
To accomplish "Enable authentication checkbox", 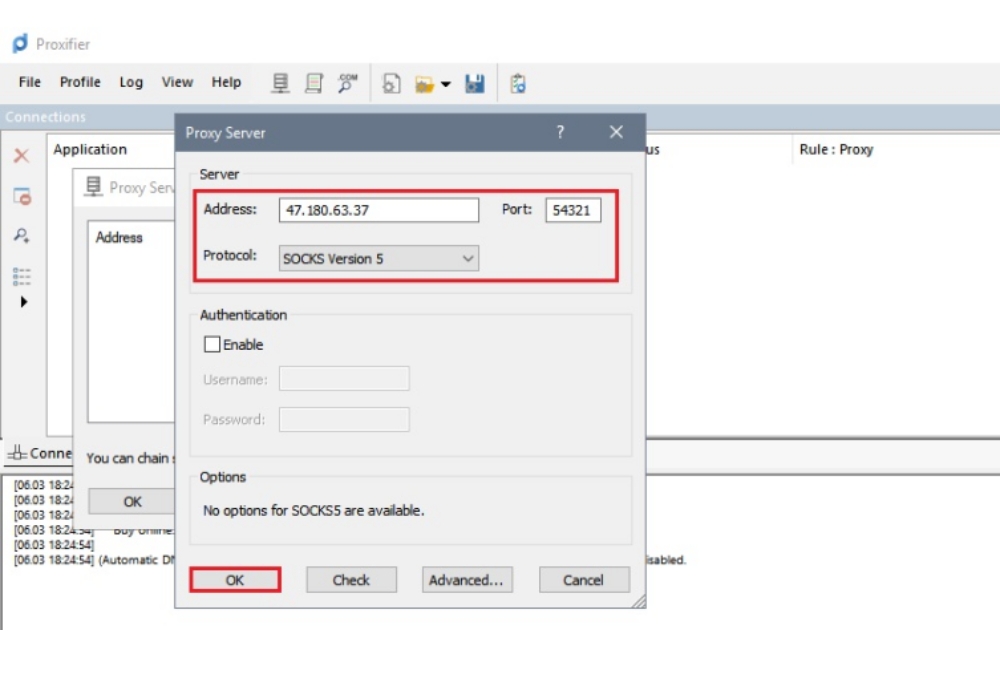I will [x=212, y=344].
